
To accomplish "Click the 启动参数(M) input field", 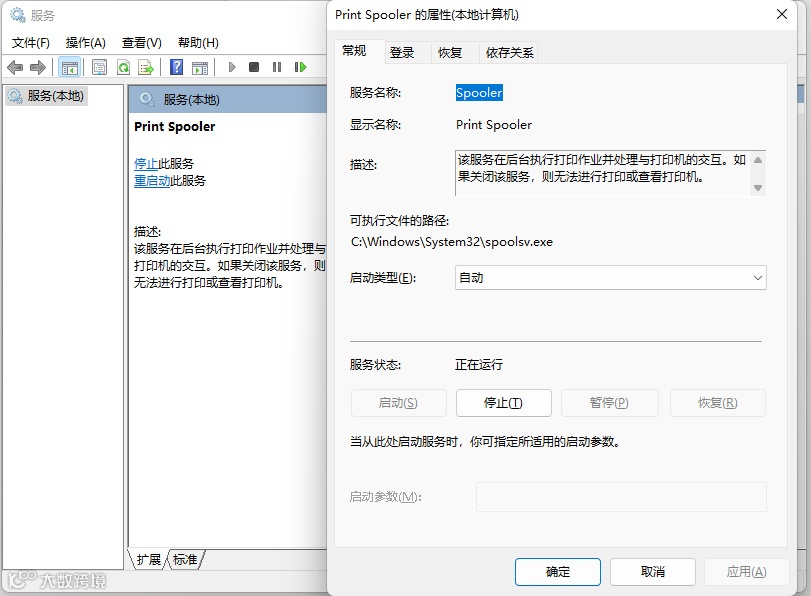I will (621, 497).
